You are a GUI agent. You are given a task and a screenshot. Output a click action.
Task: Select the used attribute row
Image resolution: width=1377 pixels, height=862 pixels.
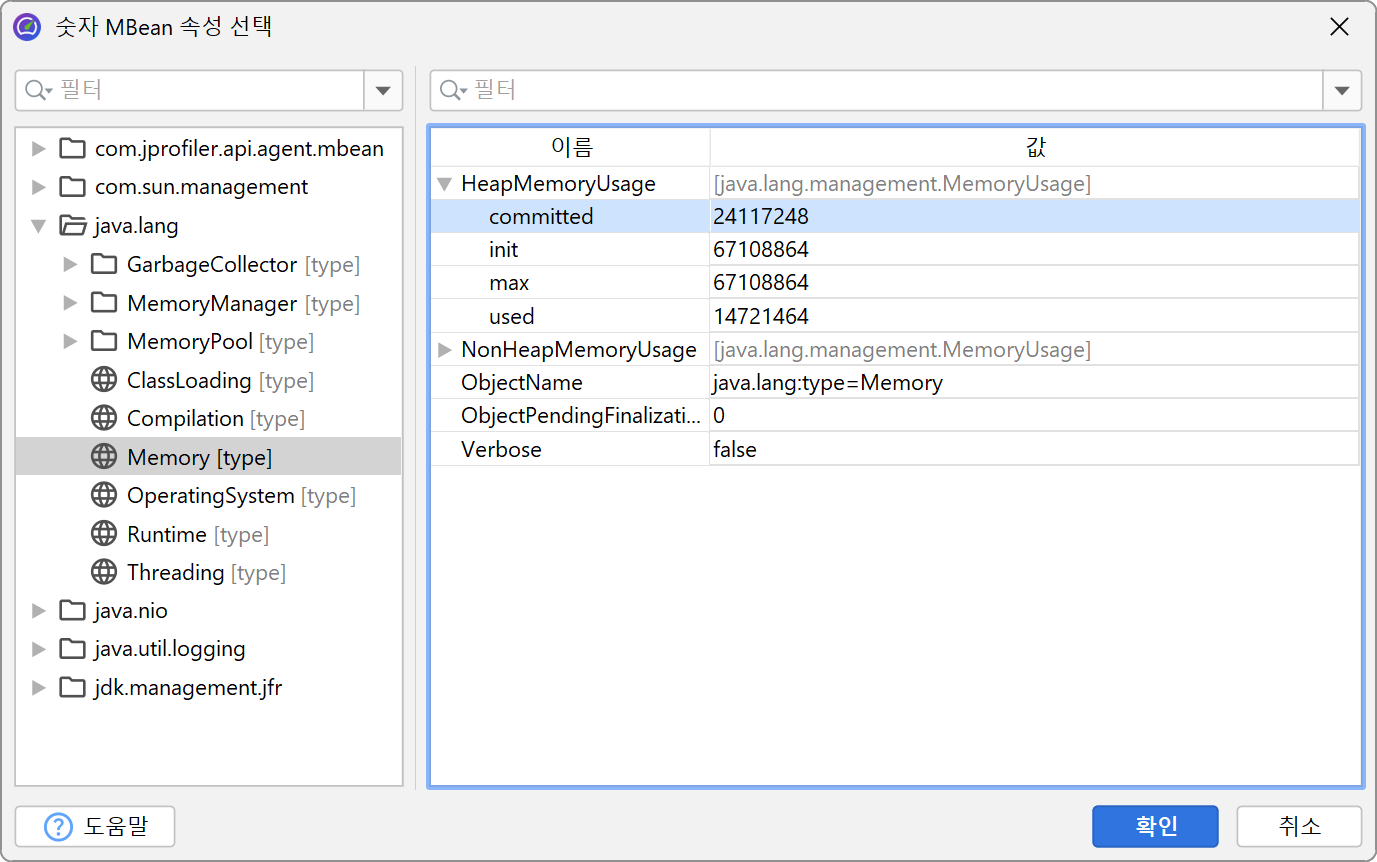[512, 317]
